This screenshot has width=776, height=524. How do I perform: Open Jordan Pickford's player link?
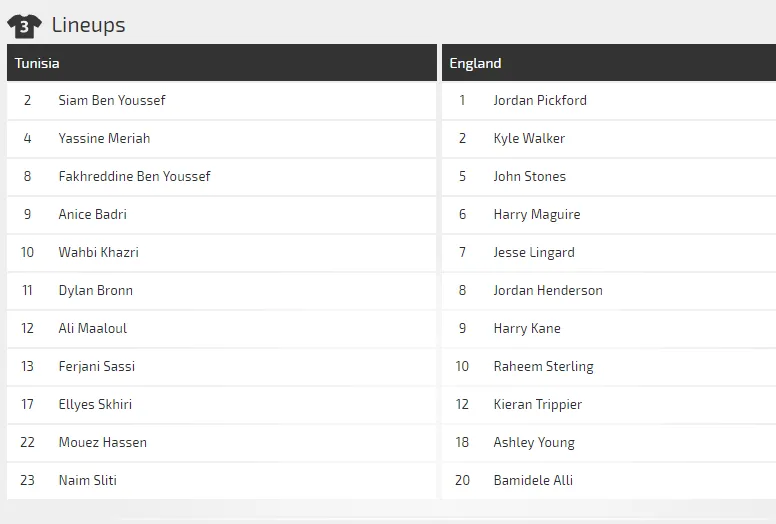pos(540,100)
